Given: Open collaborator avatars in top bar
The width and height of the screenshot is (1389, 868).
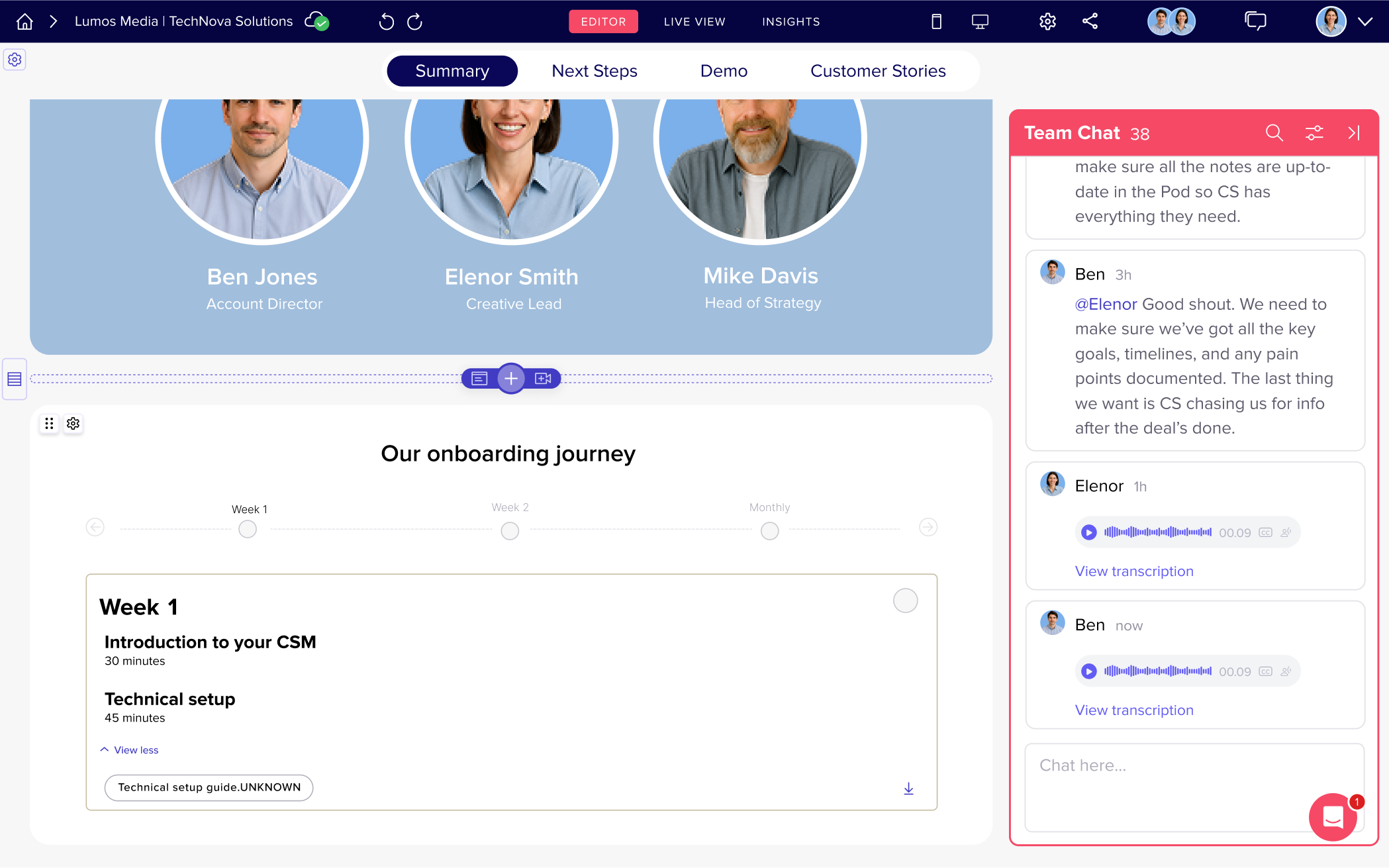Looking at the screenshot, I should click(x=1171, y=22).
